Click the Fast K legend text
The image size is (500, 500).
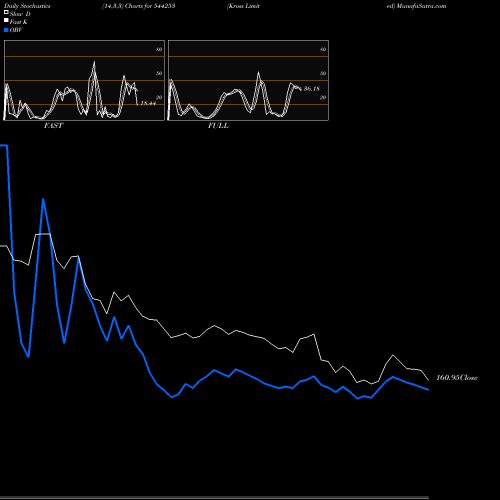[19, 22]
